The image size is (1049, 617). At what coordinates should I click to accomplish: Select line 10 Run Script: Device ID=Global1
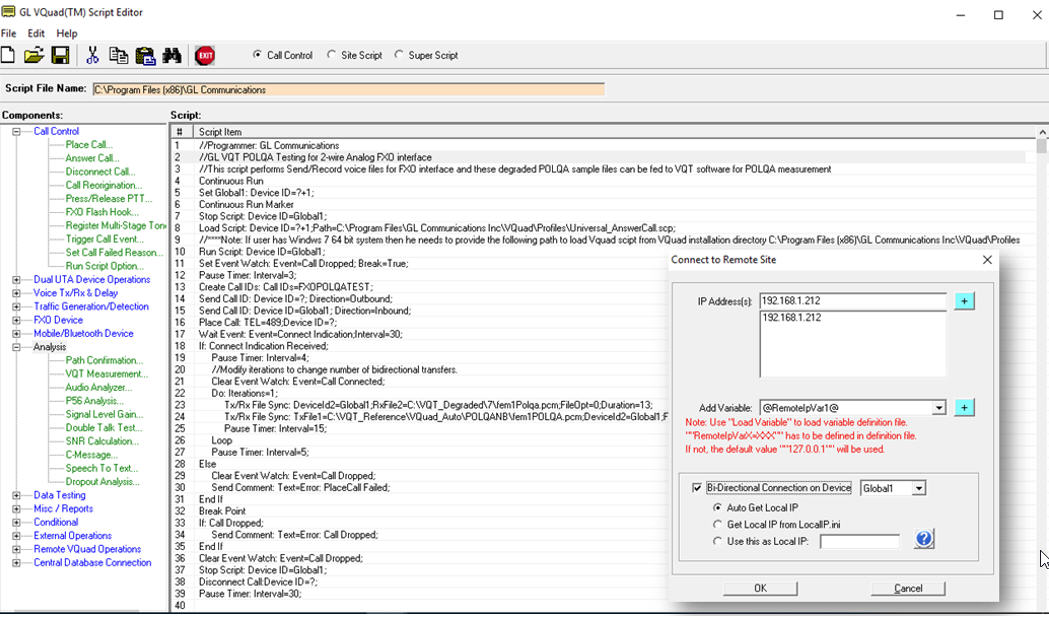[262, 252]
